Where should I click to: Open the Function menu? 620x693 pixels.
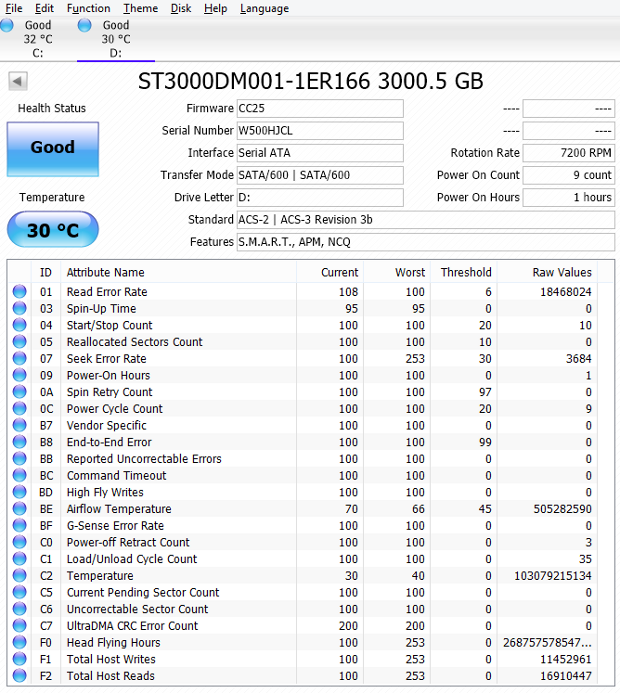click(88, 8)
